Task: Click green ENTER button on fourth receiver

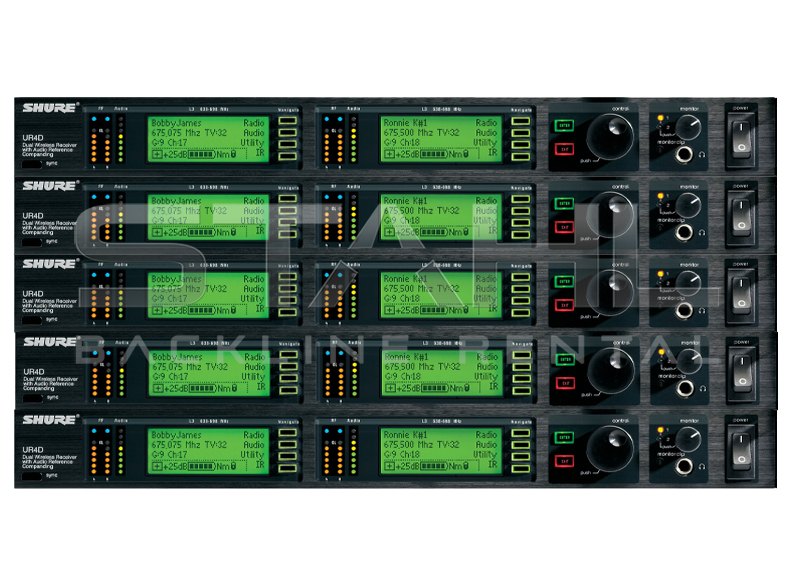Action: [x=565, y=359]
